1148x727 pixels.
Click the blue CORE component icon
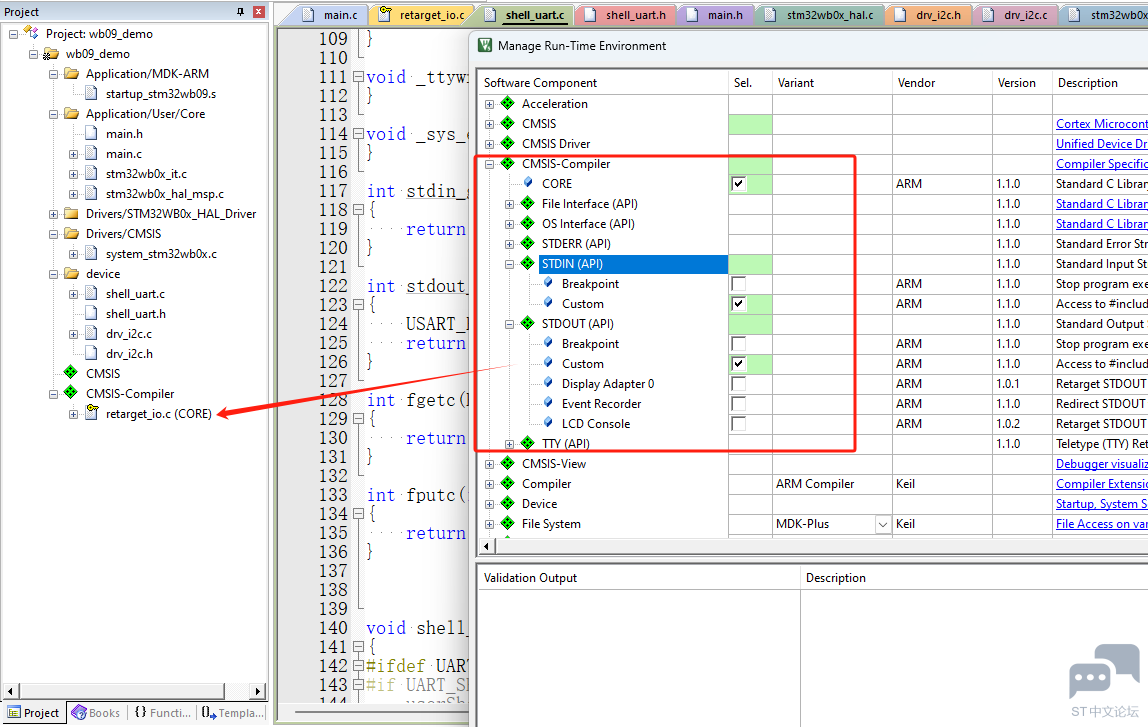[528, 182]
